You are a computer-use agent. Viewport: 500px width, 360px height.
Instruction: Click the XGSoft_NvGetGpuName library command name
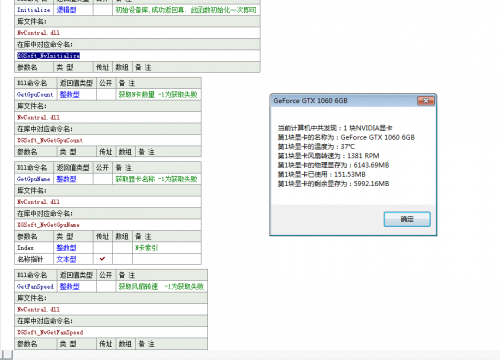(48, 225)
